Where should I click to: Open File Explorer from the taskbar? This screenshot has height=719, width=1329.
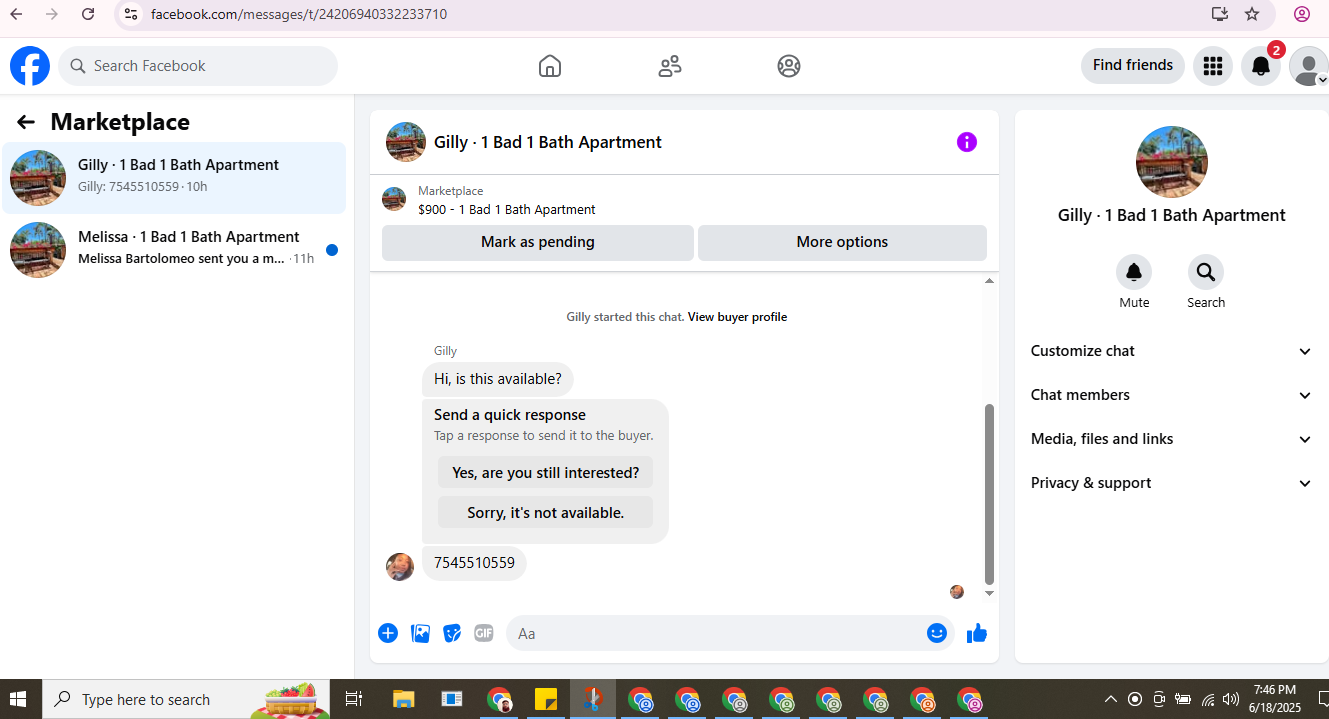403,699
